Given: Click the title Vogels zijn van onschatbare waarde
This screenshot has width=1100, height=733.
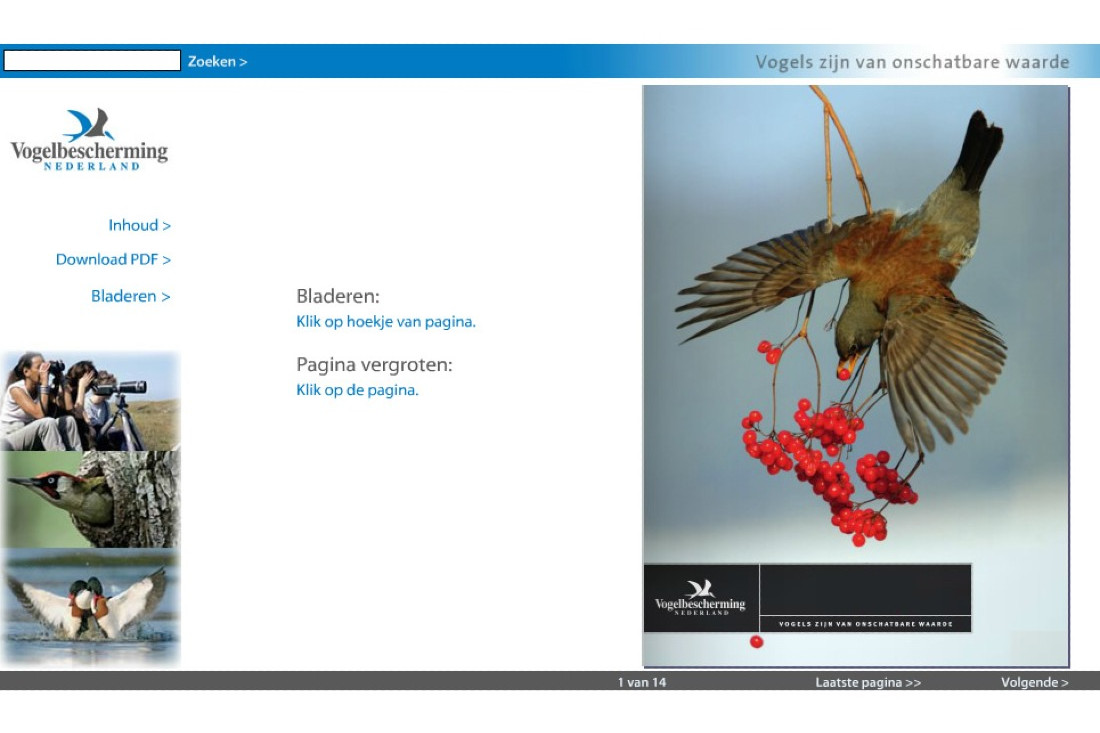Looking at the screenshot, I should (913, 61).
